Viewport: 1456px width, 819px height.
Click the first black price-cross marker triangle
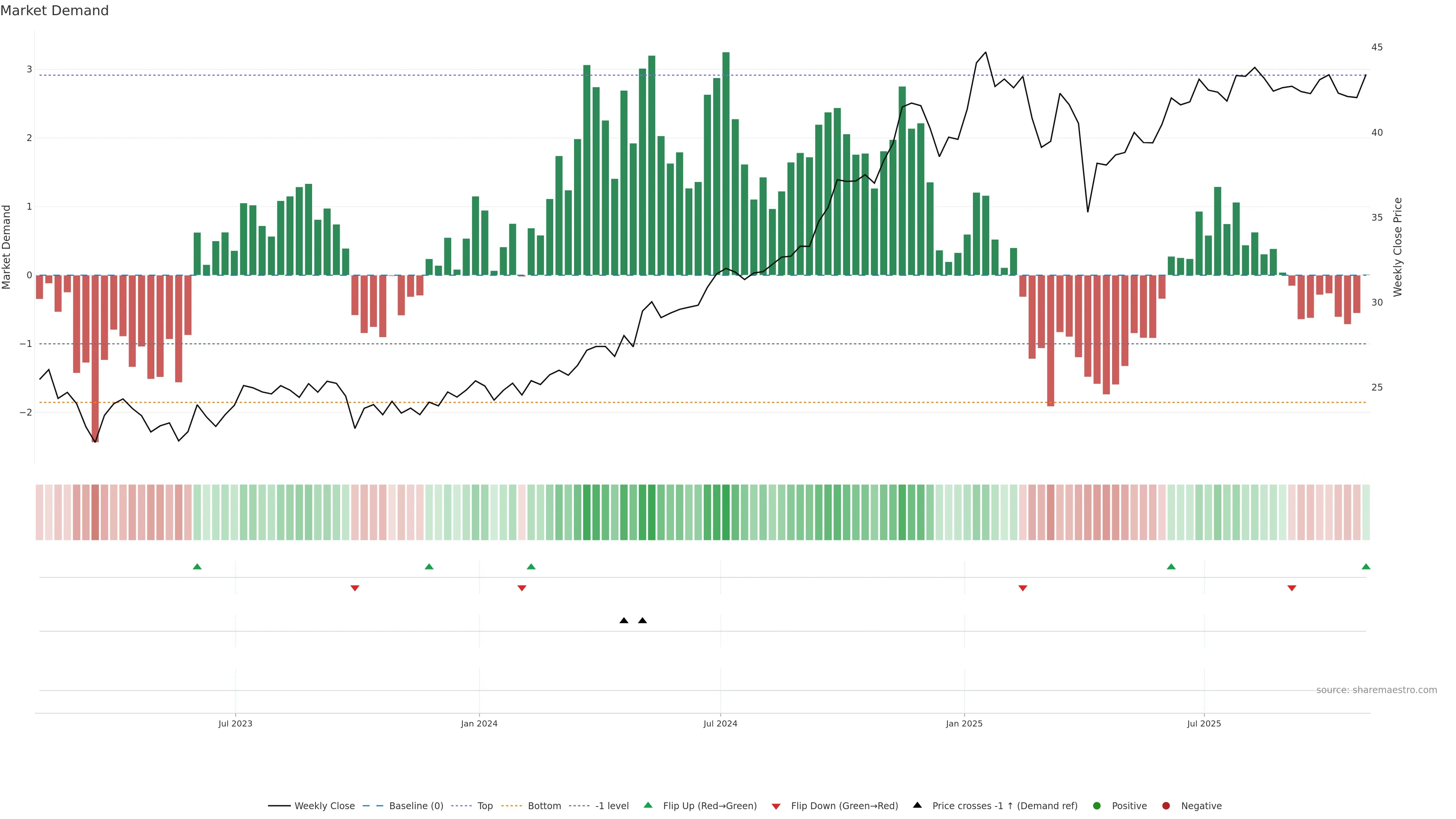pos(624,621)
